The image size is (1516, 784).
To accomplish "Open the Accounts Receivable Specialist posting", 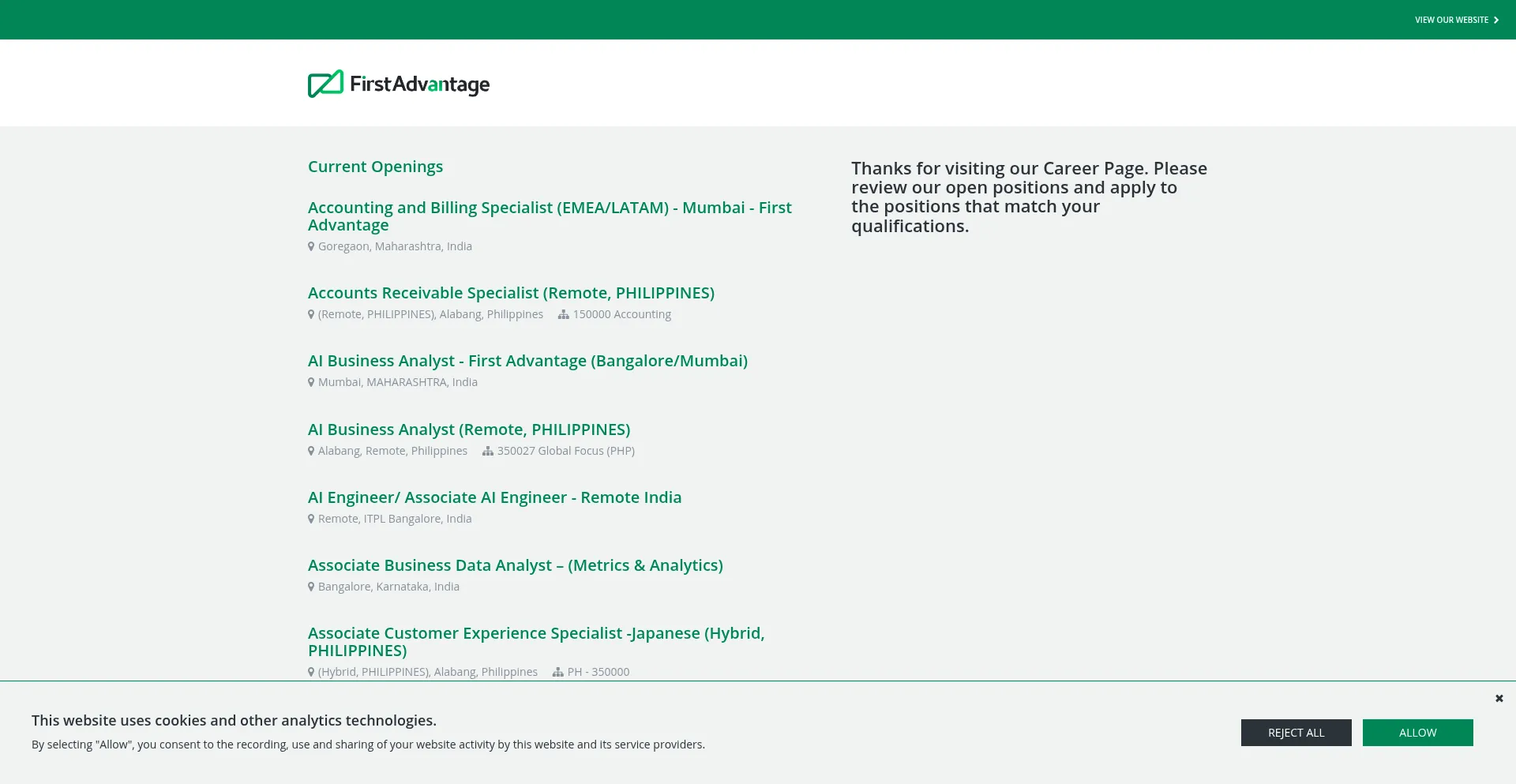I will 511,293.
